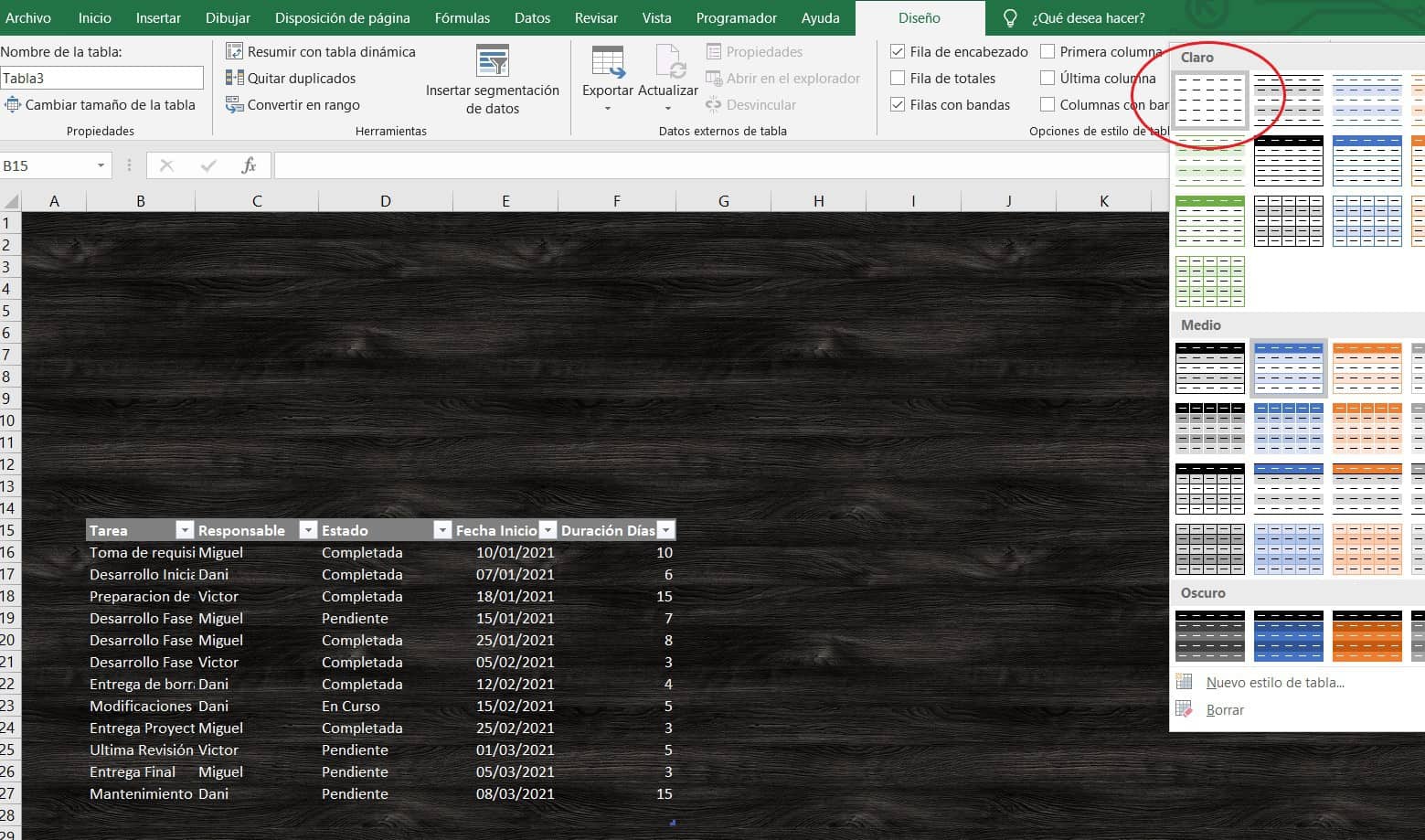This screenshot has height=840, width=1425.
Task: Enable the Primera columna checkbox
Action: click(1047, 51)
